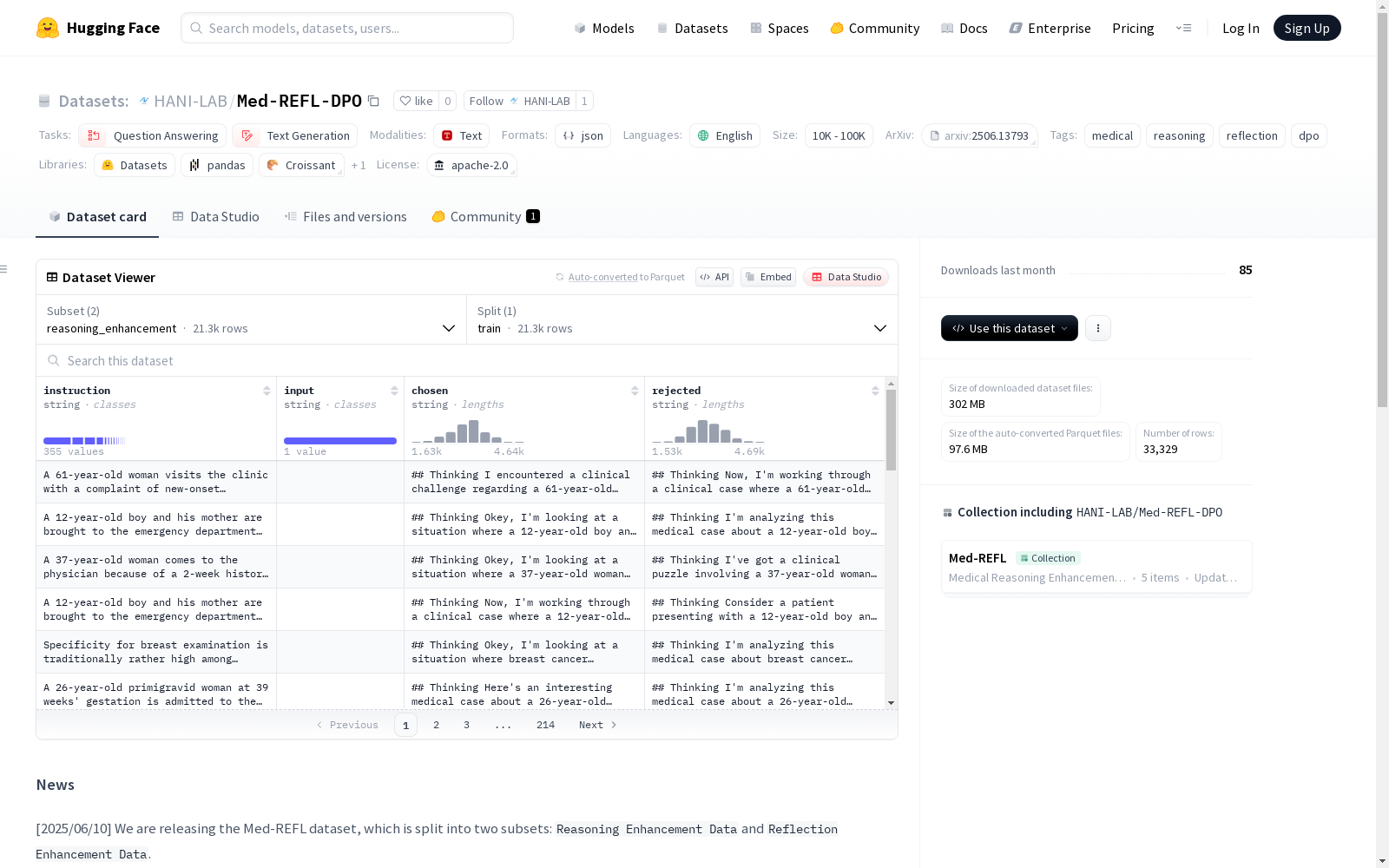Expand the Split train dropdown
1389x868 pixels.
click(x=682, y=319)
